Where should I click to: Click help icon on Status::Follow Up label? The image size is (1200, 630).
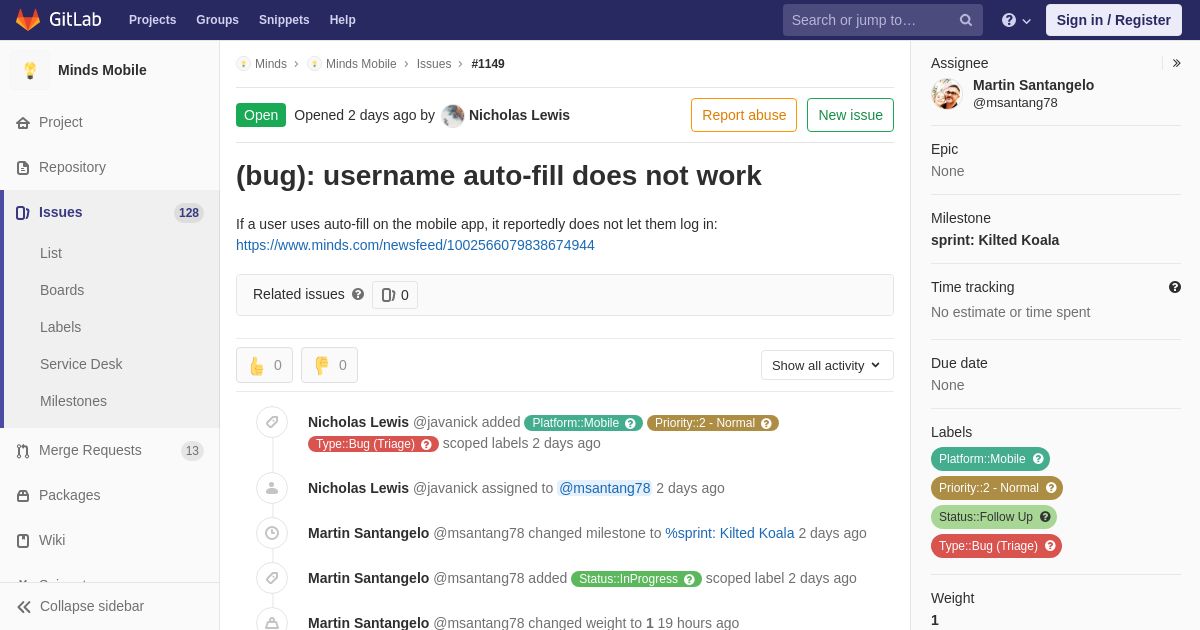[1045, 517]
